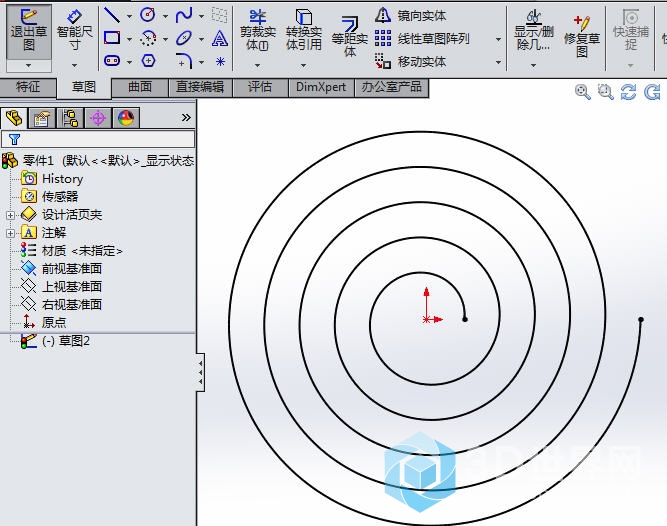Viewport: 667px width, 526px height.
Task: Select the Line sketch tool
Action: coord(111,15)
